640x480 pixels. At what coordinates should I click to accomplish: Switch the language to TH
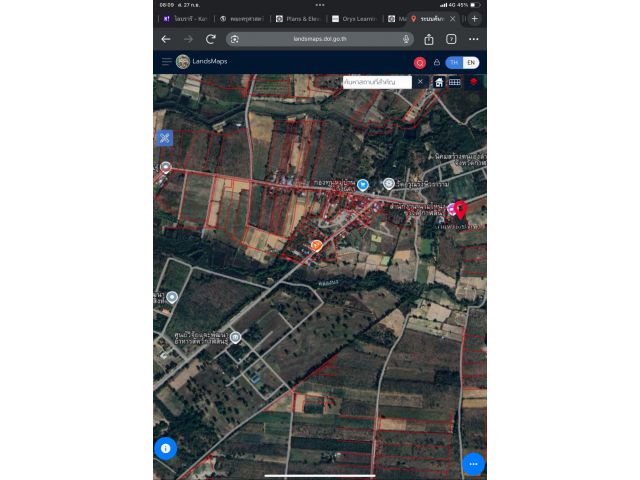[454, 62]
